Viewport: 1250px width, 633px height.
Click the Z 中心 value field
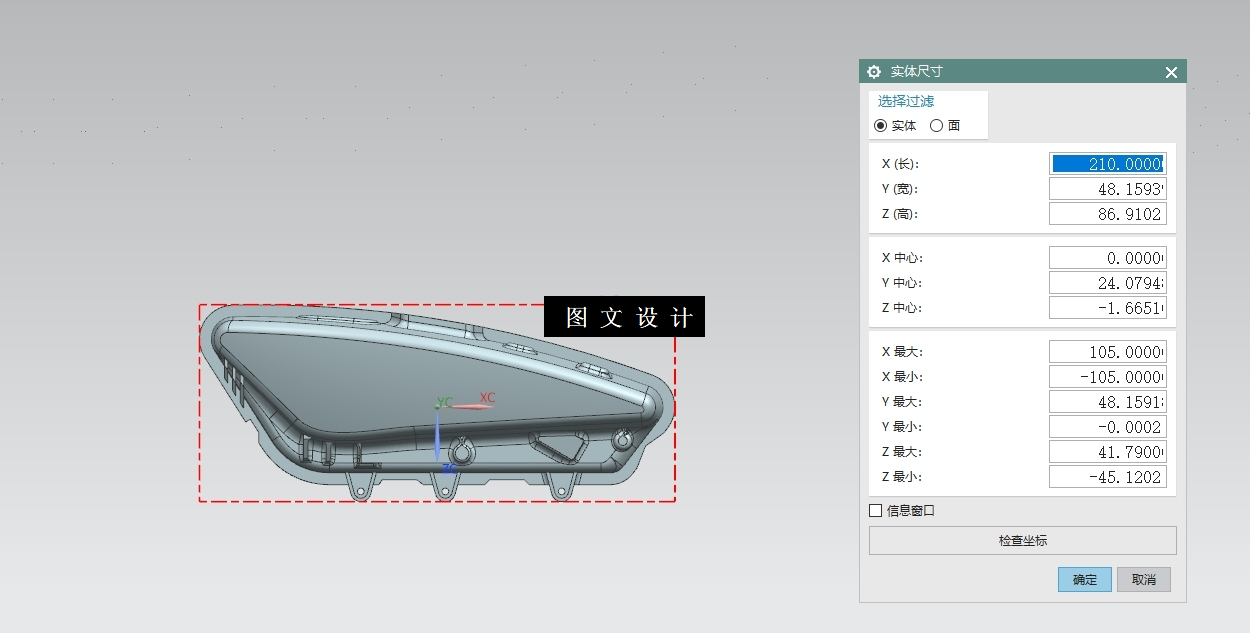point(1107,308)
